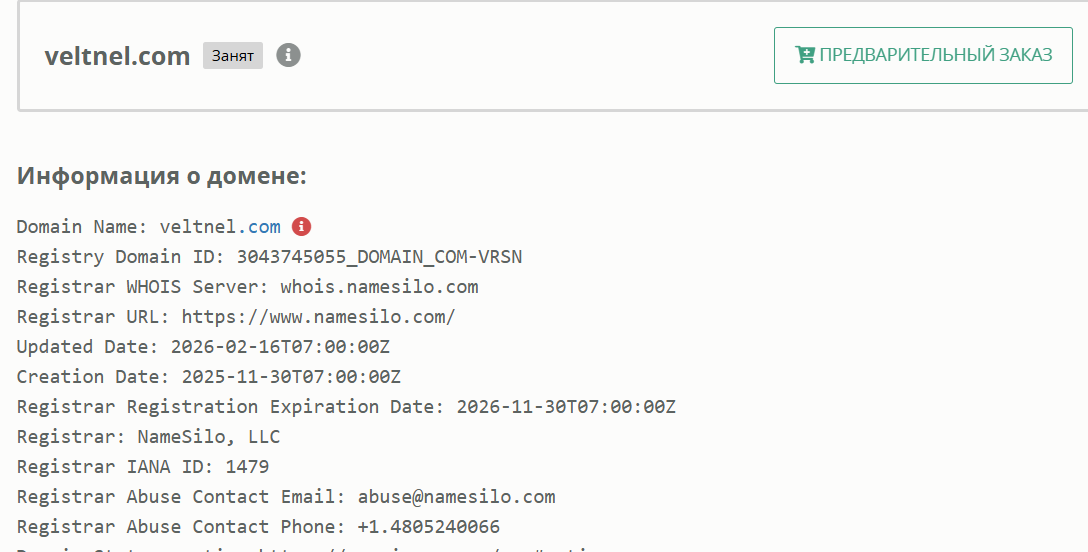The width and height of the screenshot is (1088, 552).
Task: Click the Creation Date value 2025-11-30T07:00:00Z
Action: pyautogui.click(x=291, y=377)
